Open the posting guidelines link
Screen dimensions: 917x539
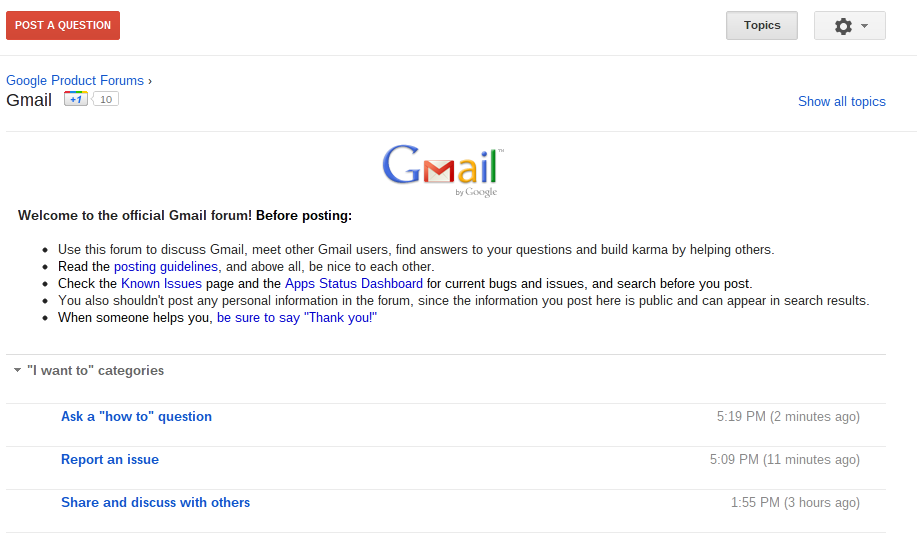click(x=166, y=267)
